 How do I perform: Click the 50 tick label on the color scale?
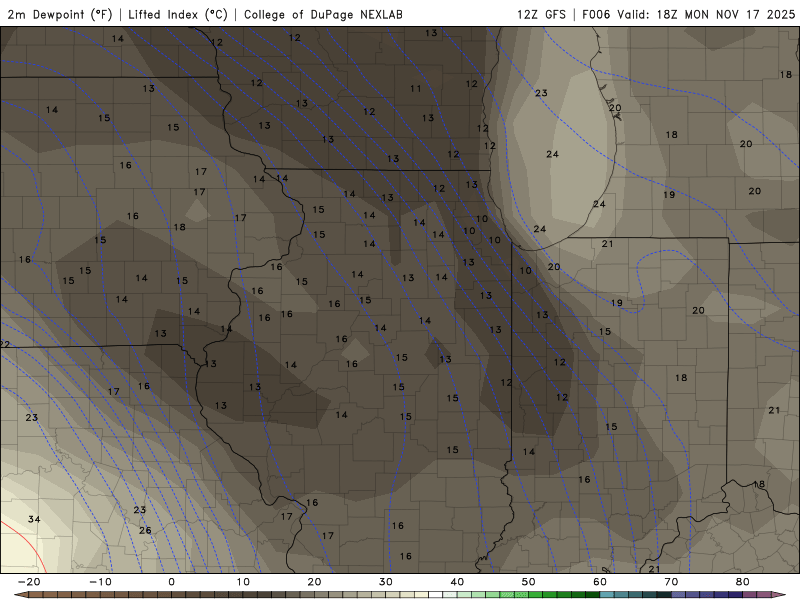pos(529,582)
